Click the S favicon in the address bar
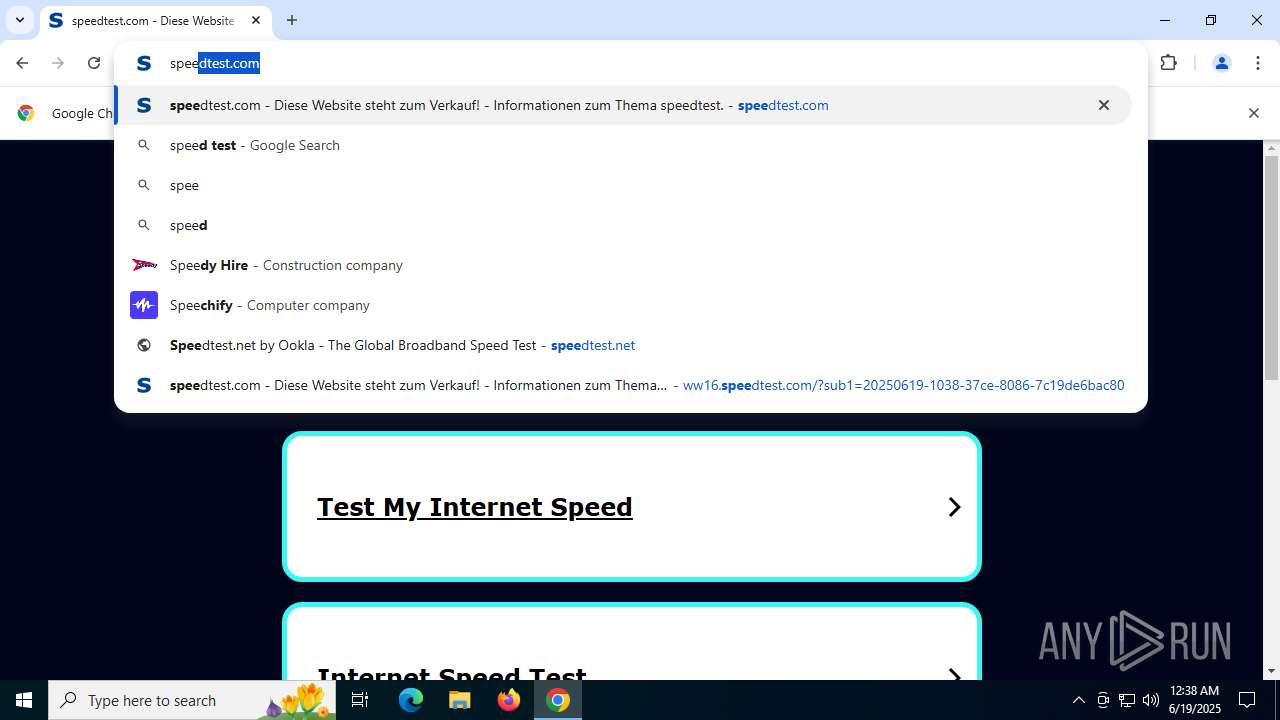 click(144, 63)
